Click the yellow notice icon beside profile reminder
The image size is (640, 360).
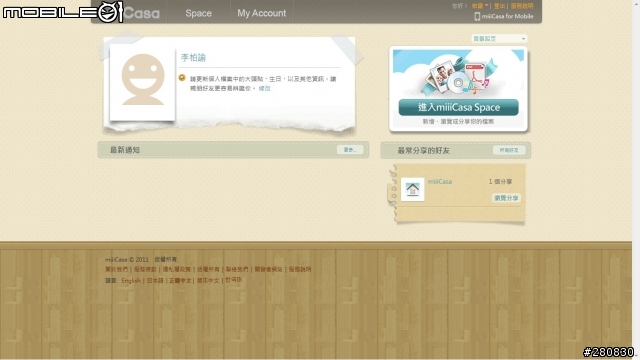coord(182,78)
